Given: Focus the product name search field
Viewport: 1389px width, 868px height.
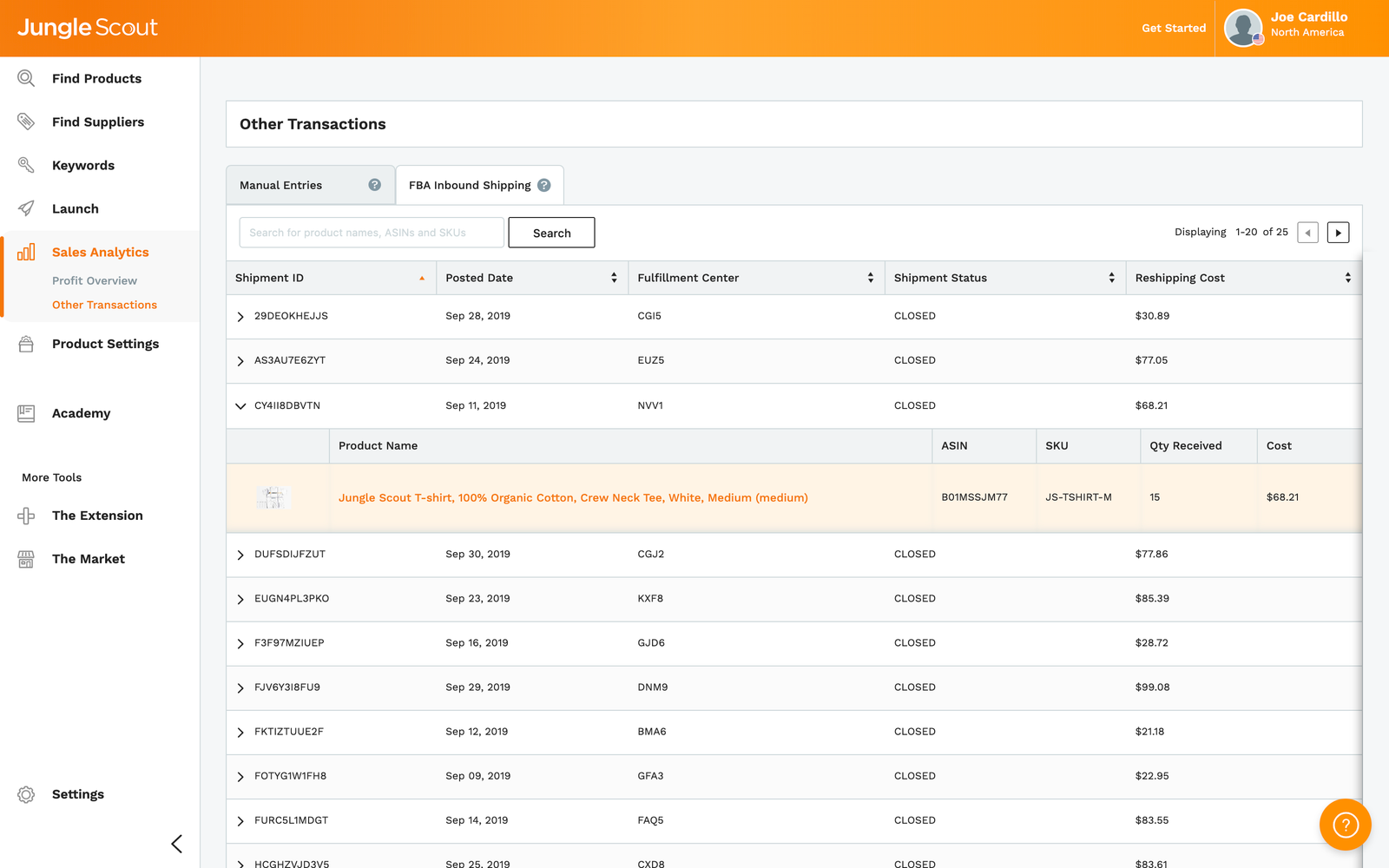Looking at the screenshot, I should click(371, 233).
